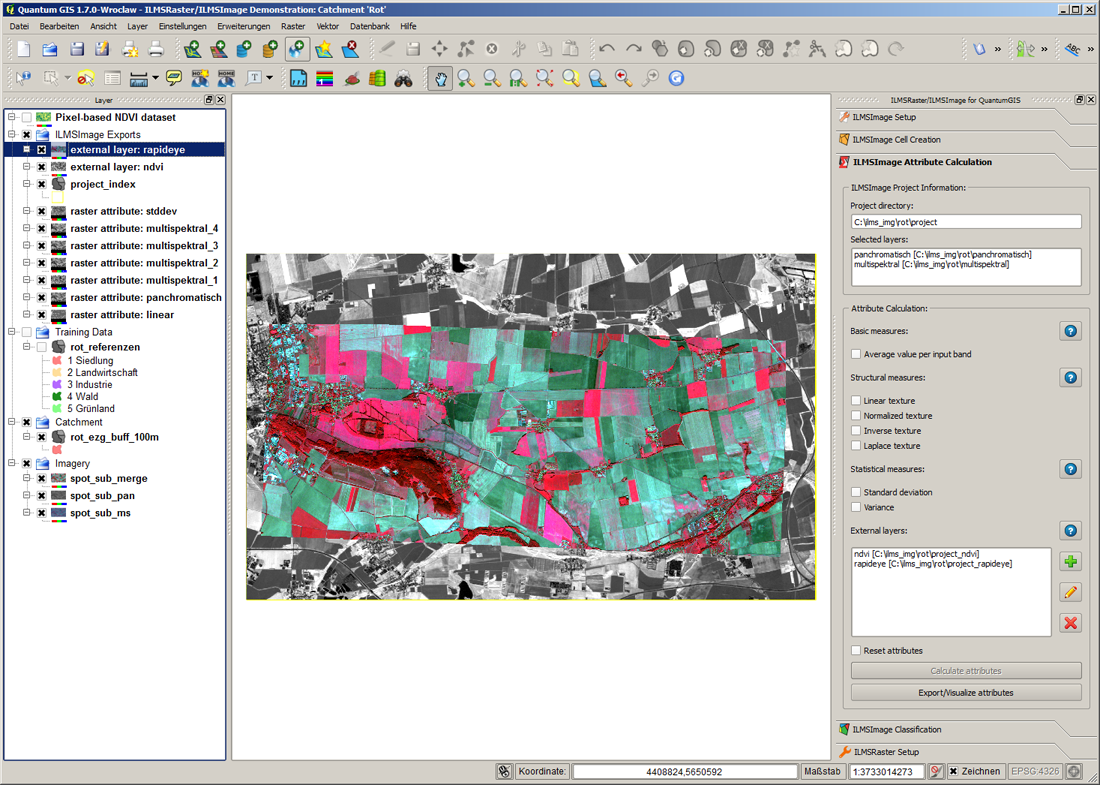
Task: Click the Export/Visualize attributes button
Action: pyautogui.click(x=965, y=693)
